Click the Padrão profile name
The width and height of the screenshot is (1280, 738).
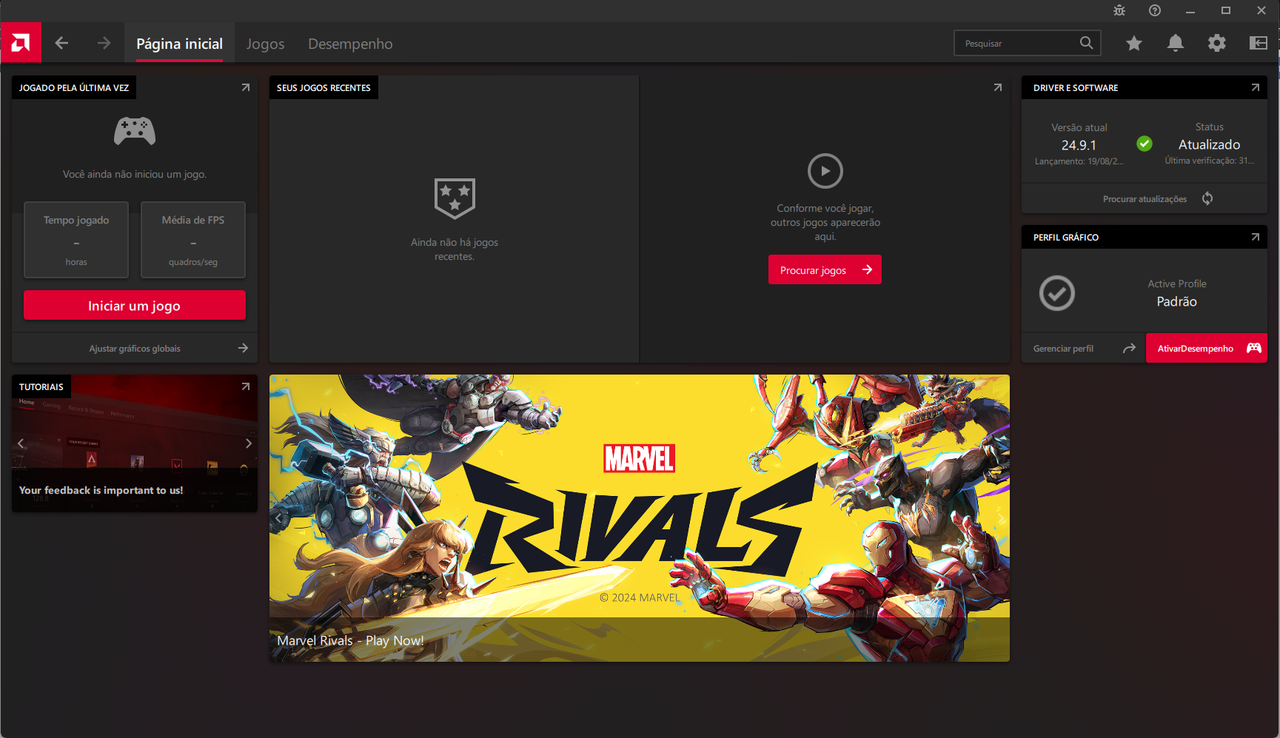pos(1177,302)
